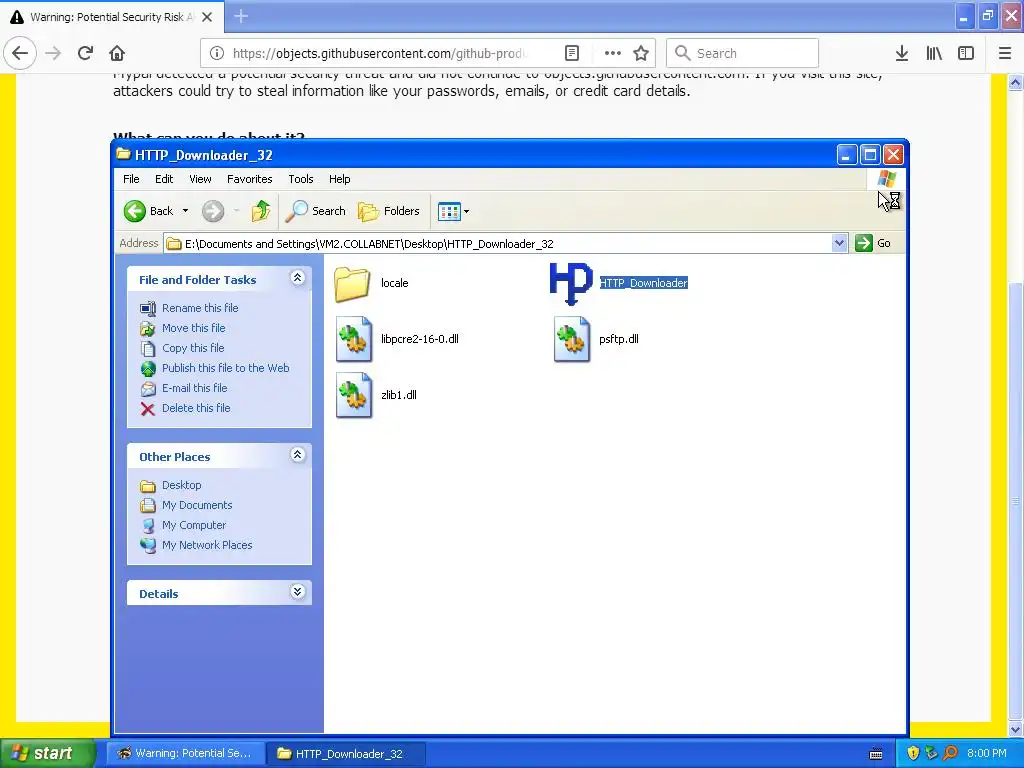Select the libpcre2-16-0.dll file
Viewport: 1024px width, 768px height.
397,339
